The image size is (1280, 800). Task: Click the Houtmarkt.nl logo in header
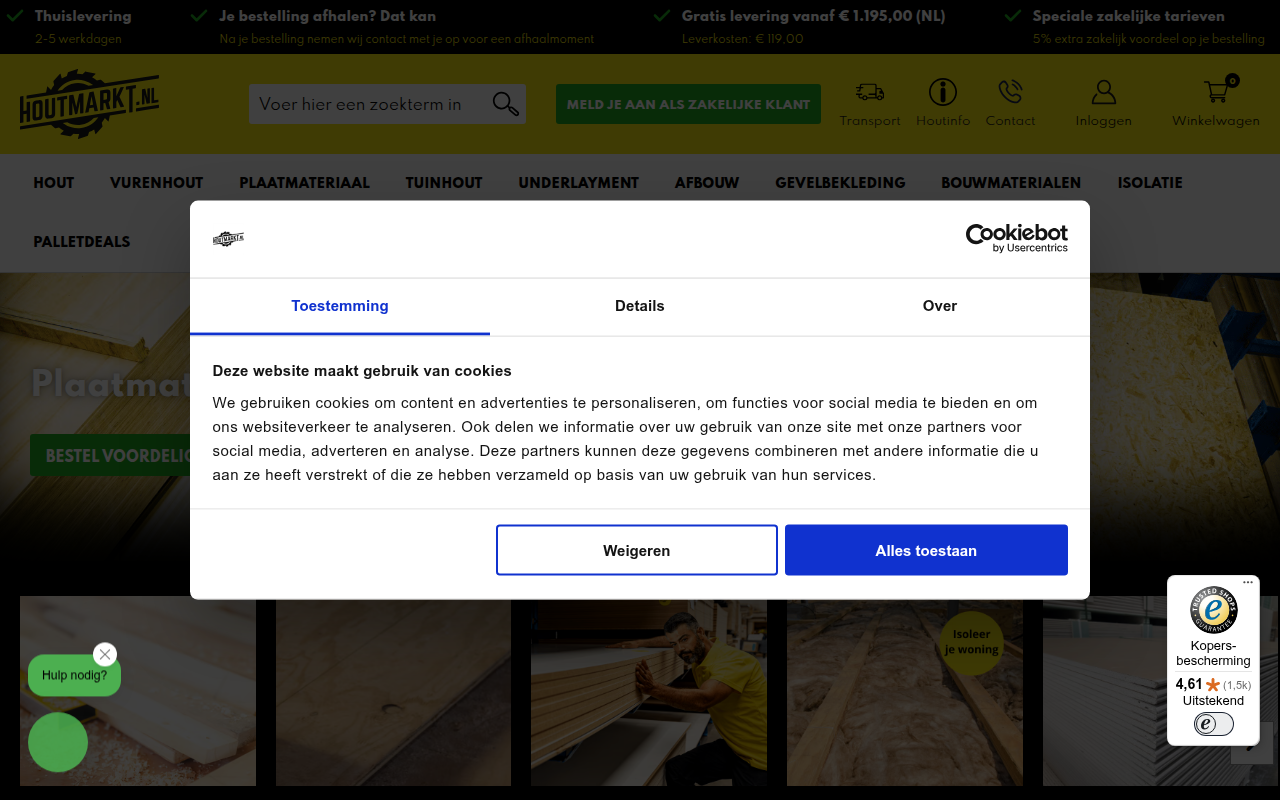point(89,104)
